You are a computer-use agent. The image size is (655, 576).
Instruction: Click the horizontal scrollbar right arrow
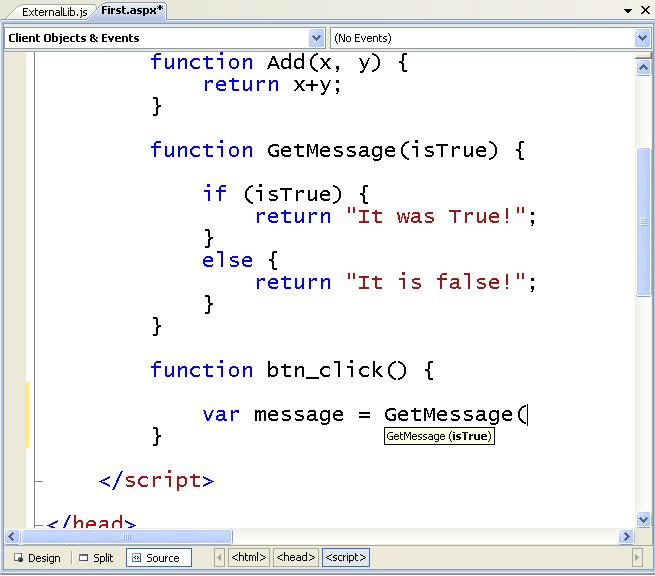coord(626,537)
